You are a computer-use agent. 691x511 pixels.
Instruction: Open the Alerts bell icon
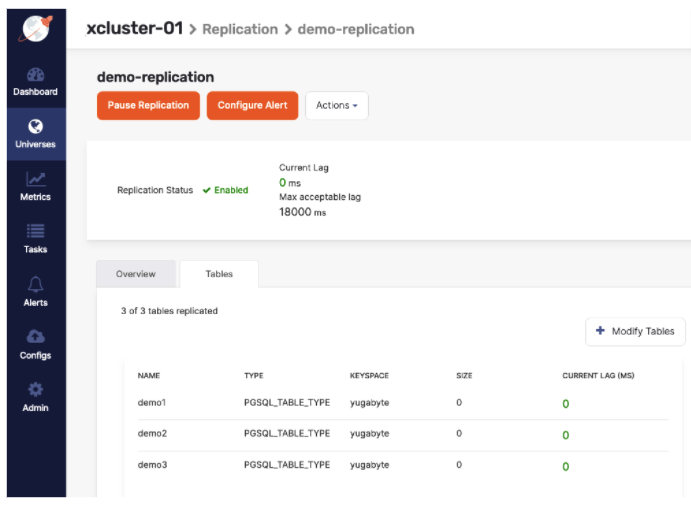pos(36,285)
